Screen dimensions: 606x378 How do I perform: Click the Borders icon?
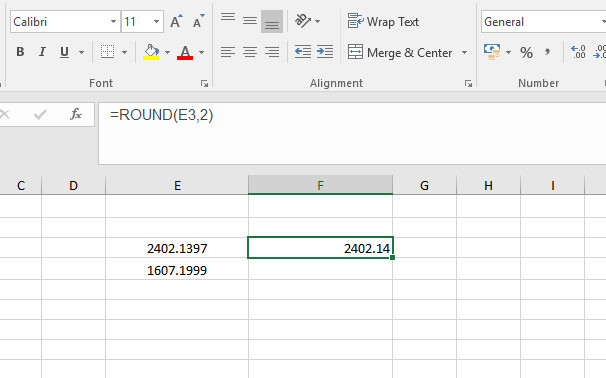pos(107,52)
